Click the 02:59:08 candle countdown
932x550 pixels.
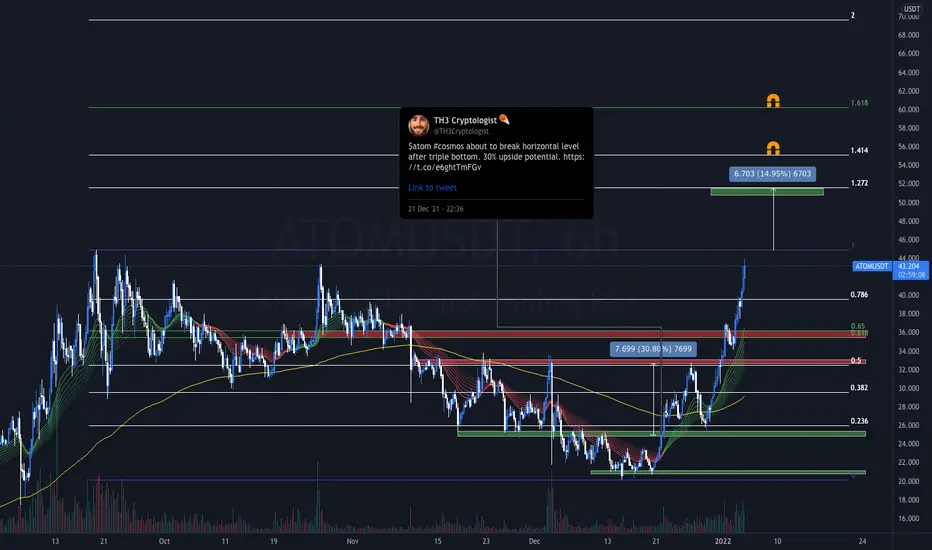911,275
